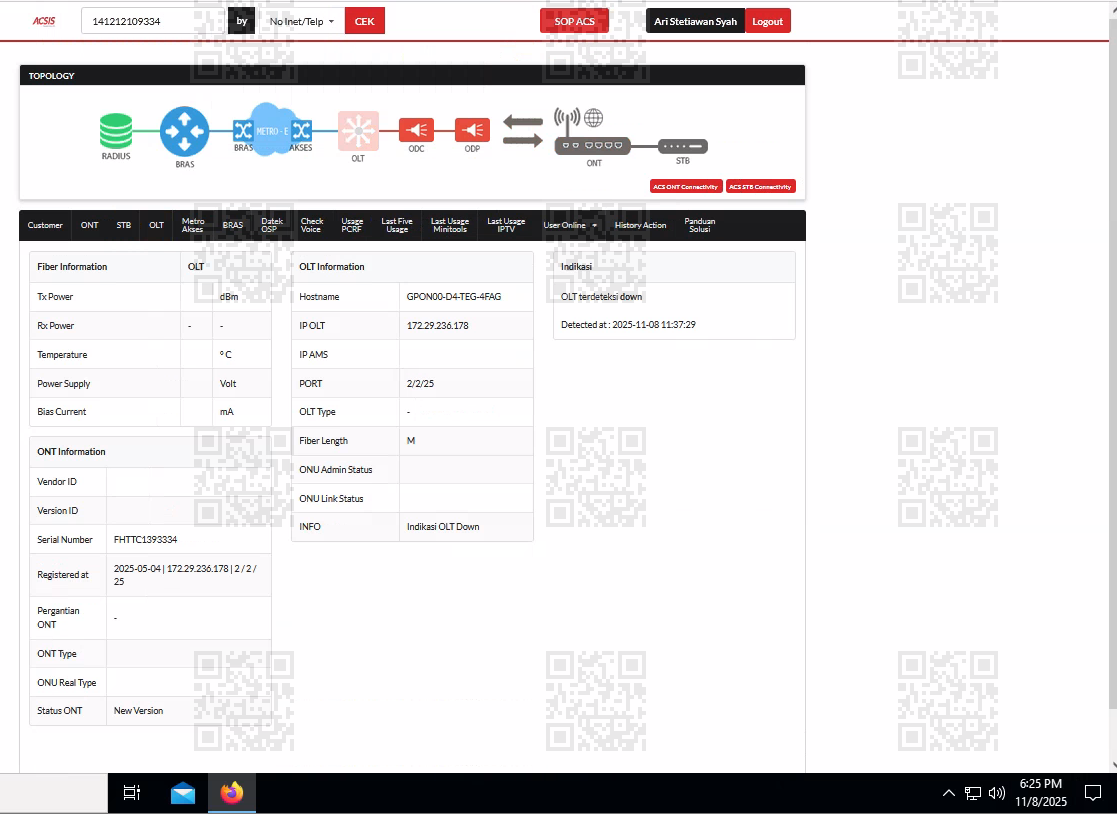
Task: Click the 'by' label button
Action: pos(241,21)
